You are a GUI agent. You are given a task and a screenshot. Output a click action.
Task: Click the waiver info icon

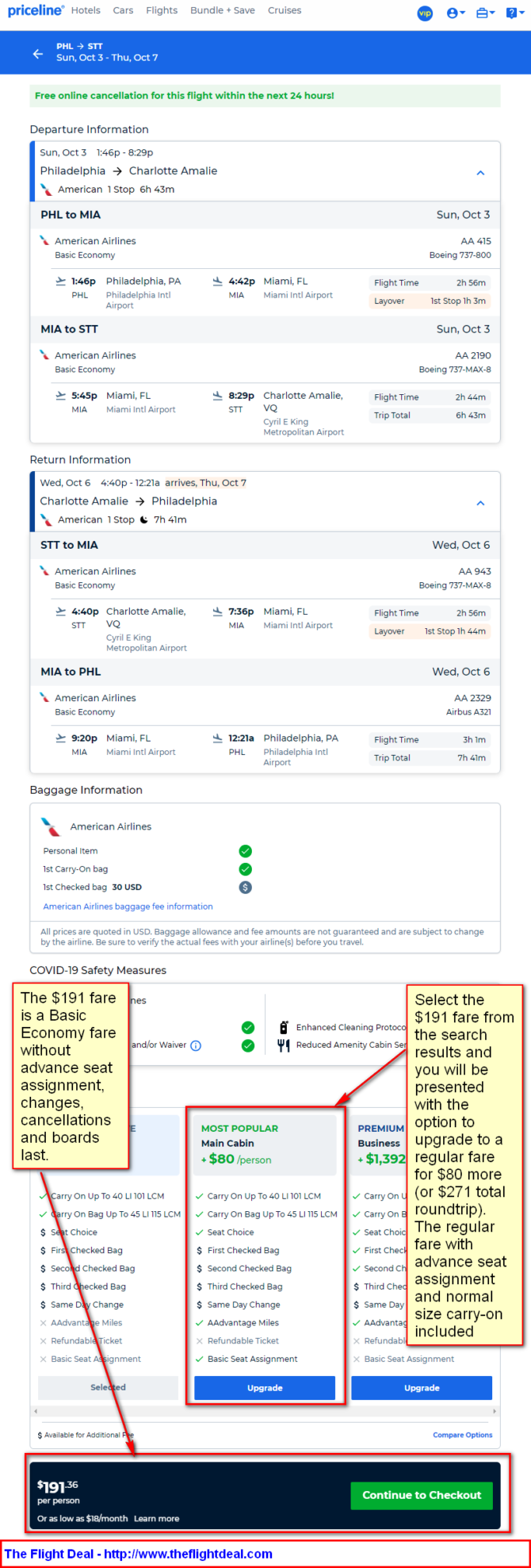196,1045
